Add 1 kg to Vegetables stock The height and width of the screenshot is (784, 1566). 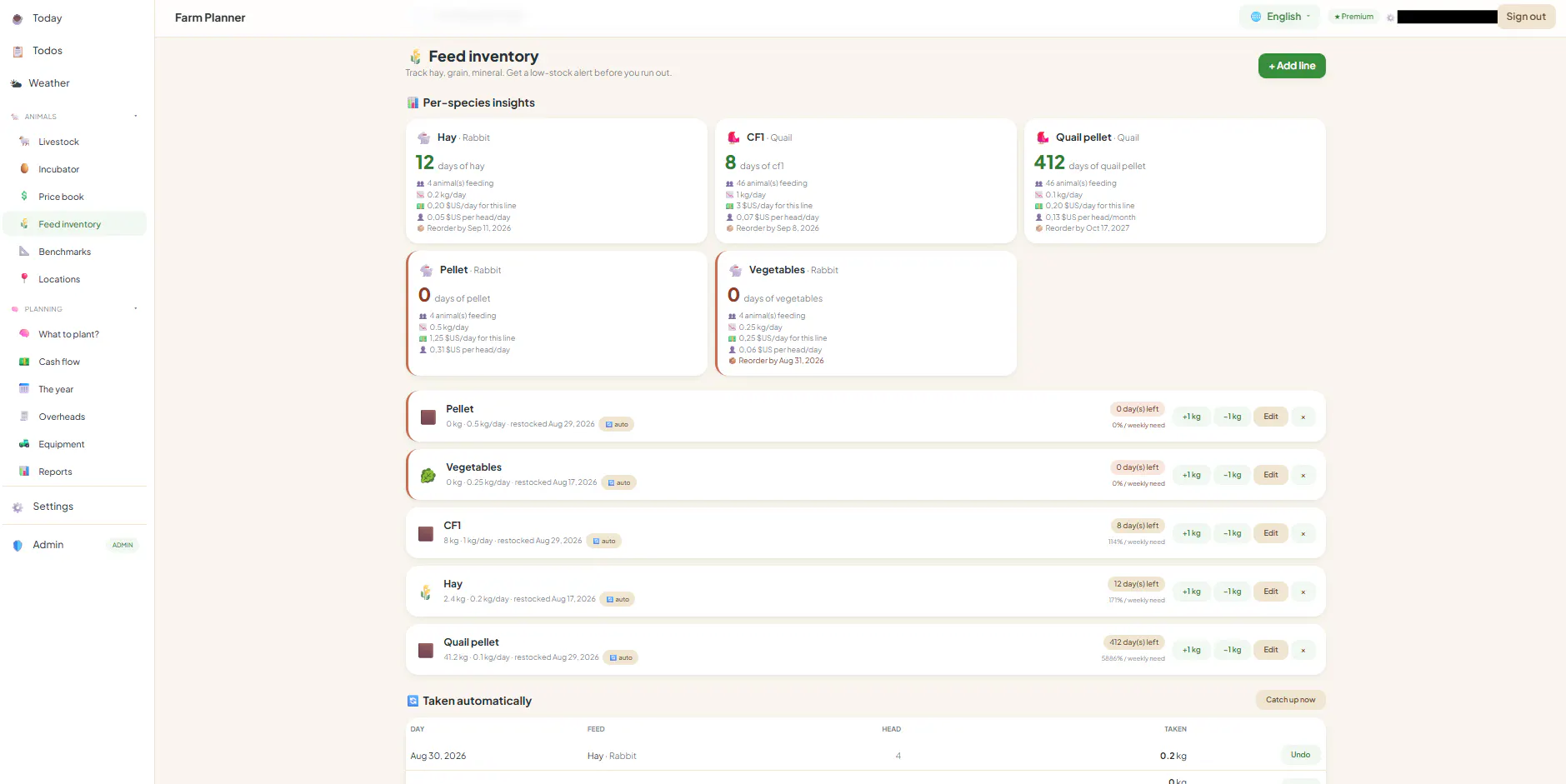(x=1191, y=475)
